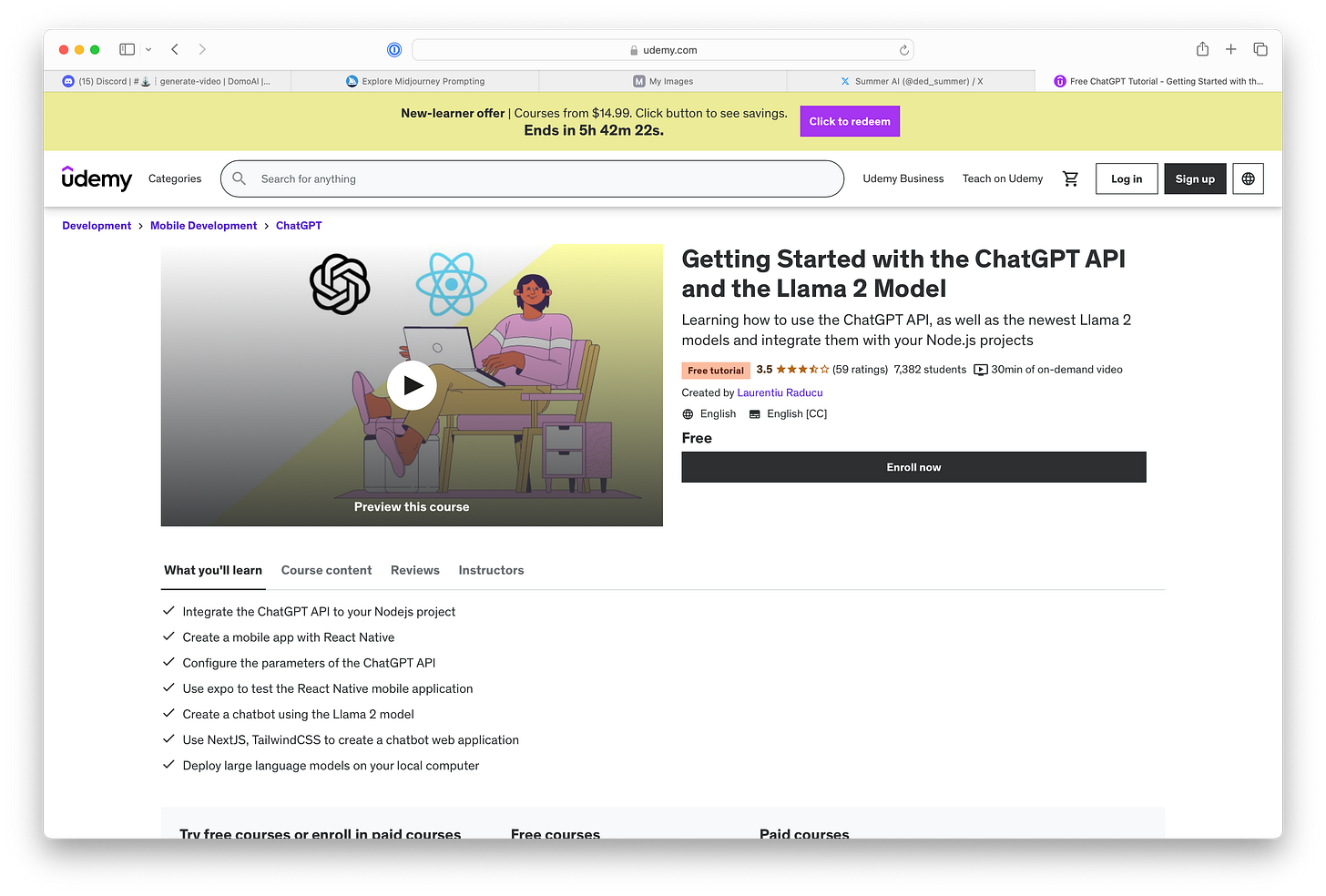Open the Categories menu
This screenshot has width=1326, height=896.
(175, 178)
